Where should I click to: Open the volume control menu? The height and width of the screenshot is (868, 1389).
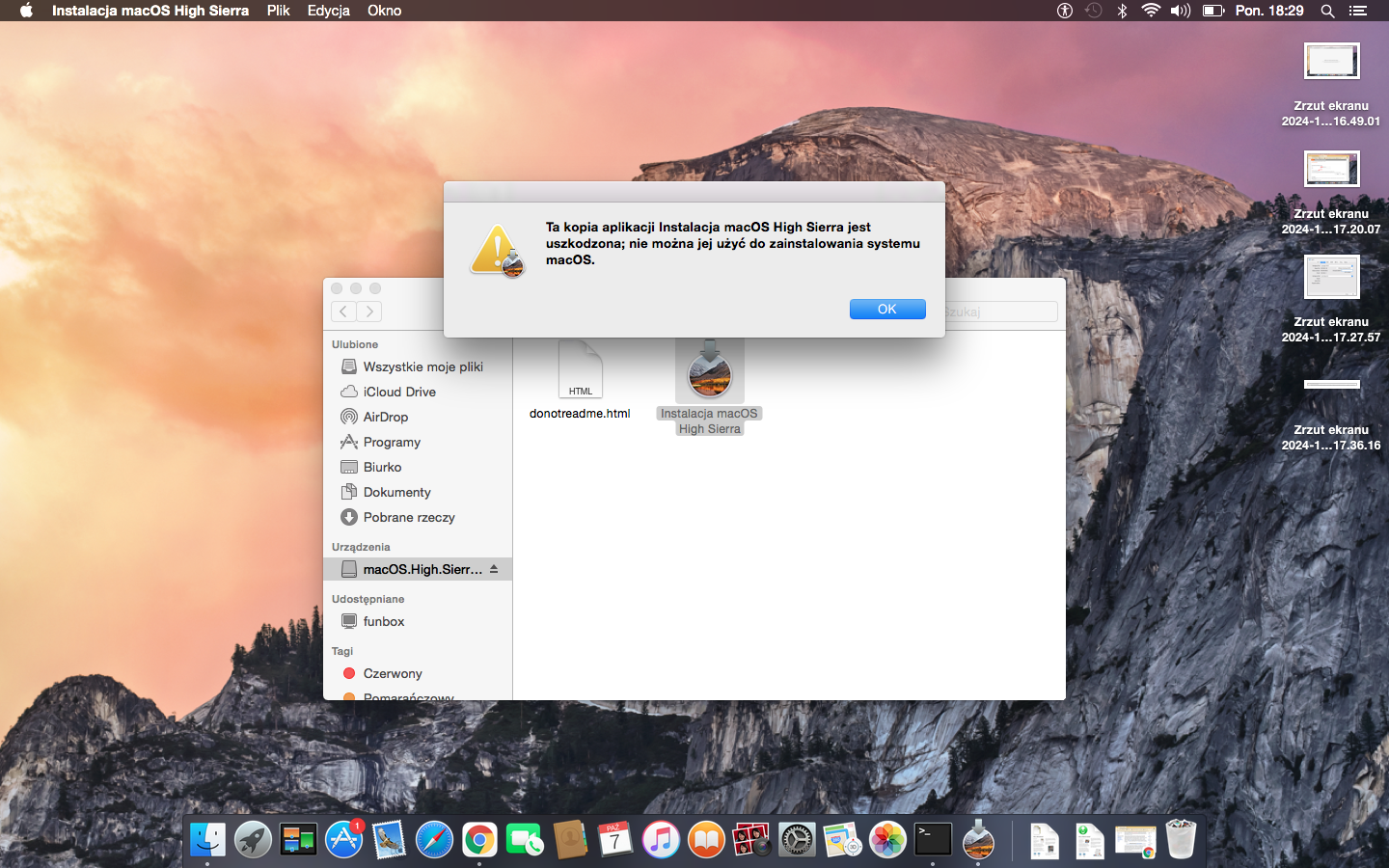pyautogui.click(x=1180, y=11)
